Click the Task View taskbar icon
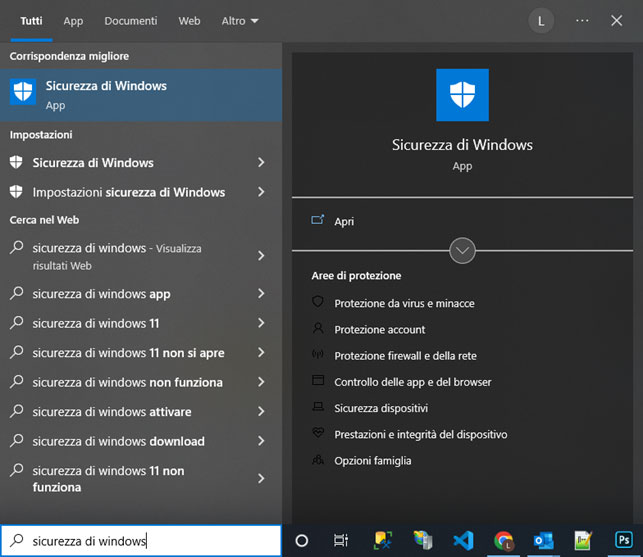 [341, 541]
